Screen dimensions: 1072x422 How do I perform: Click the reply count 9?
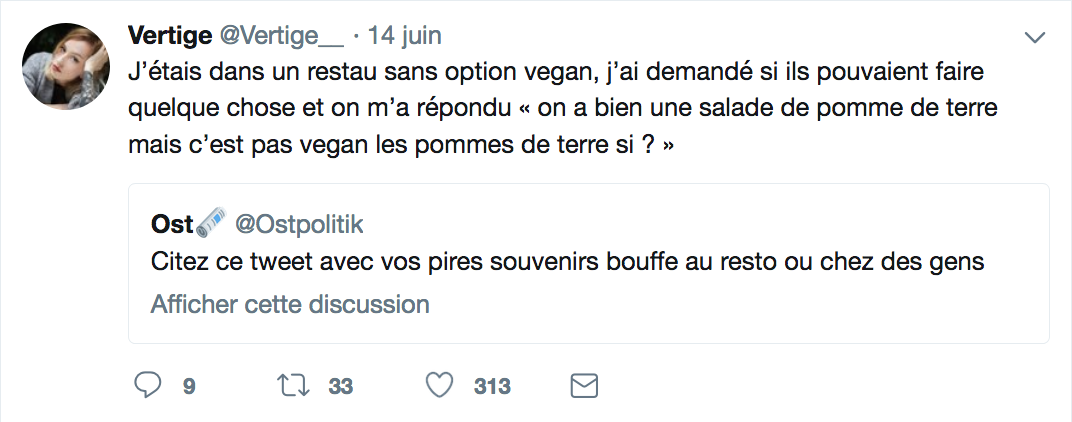click(x=189, y=386)
